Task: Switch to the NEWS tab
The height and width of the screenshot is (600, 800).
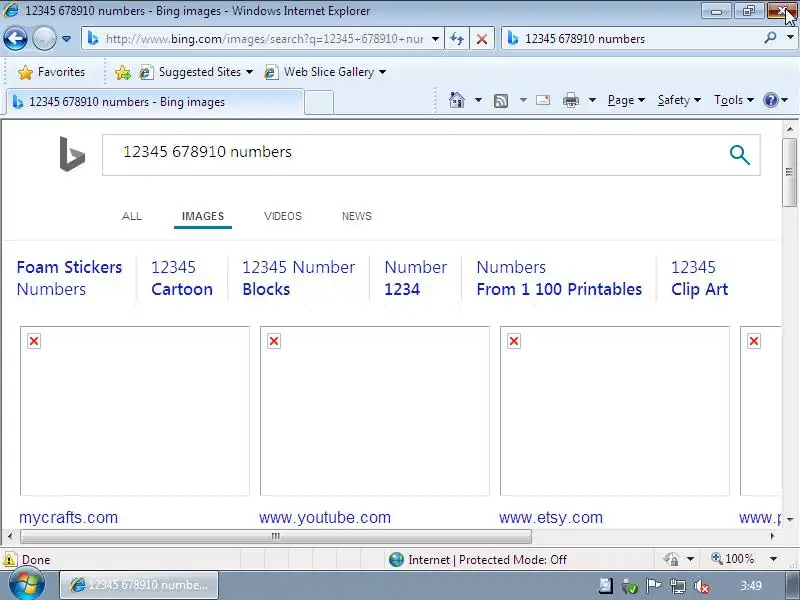Action: pyautogui.click(x=357, y=216)
